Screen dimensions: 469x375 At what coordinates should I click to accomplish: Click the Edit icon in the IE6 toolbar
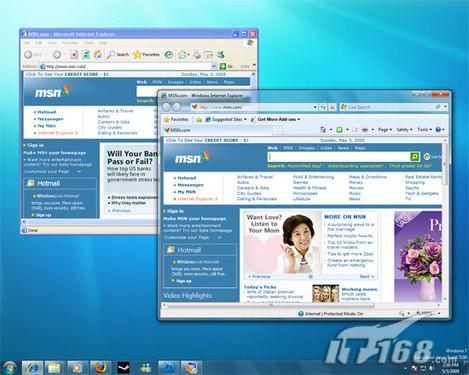(x=208, y=55)
